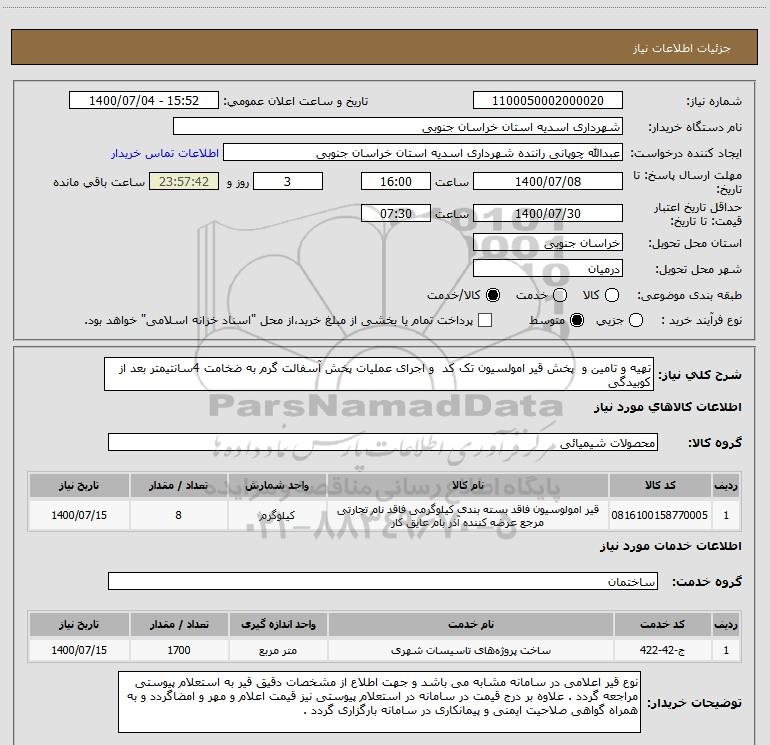
Task: Click the واحد اندازه گیری column header
Action: coord(278,624)
